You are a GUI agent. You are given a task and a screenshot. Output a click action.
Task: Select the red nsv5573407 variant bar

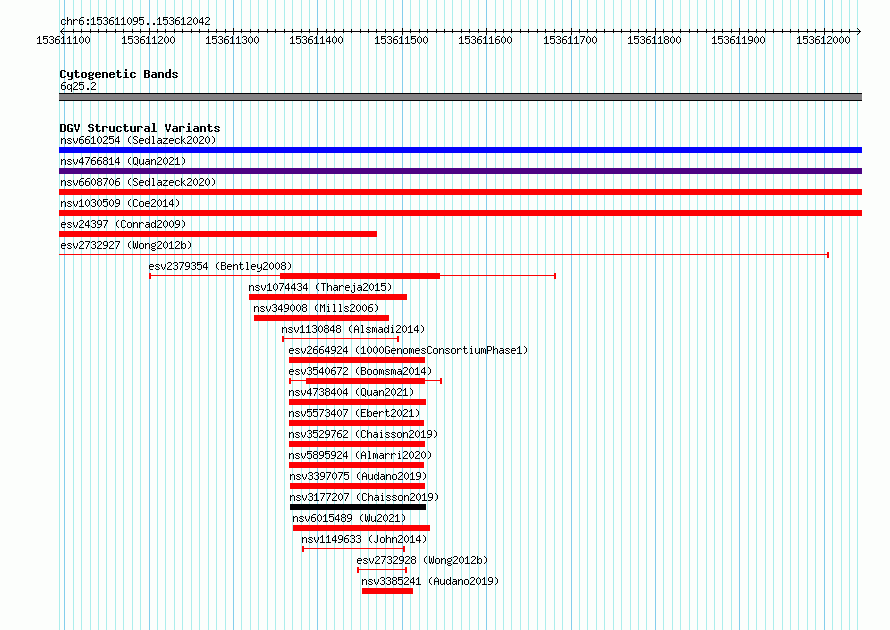coord(356,423)
